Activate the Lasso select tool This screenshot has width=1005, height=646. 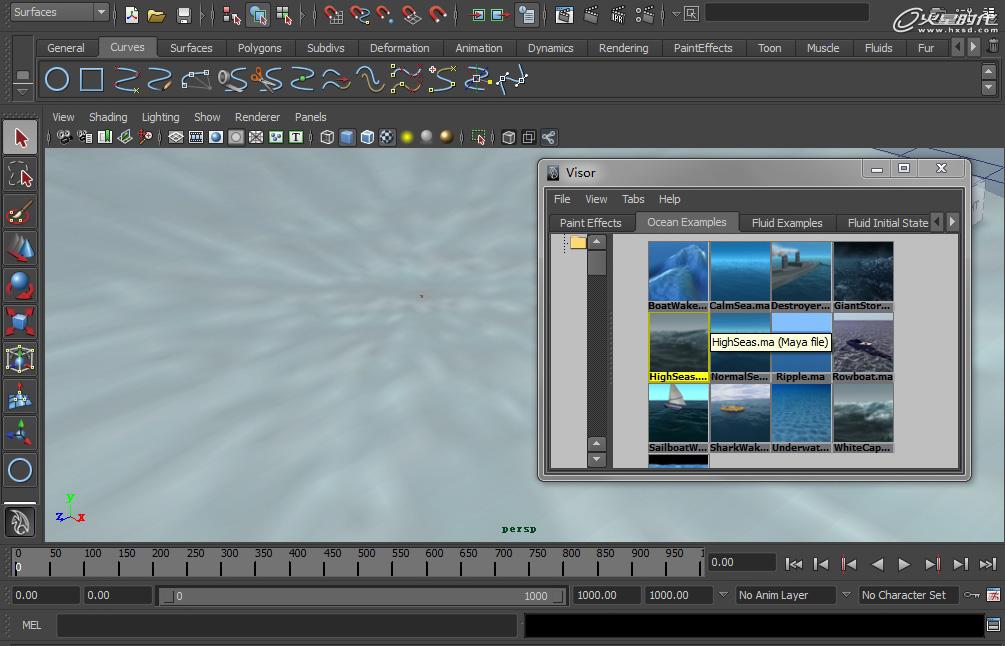(20, 175)
